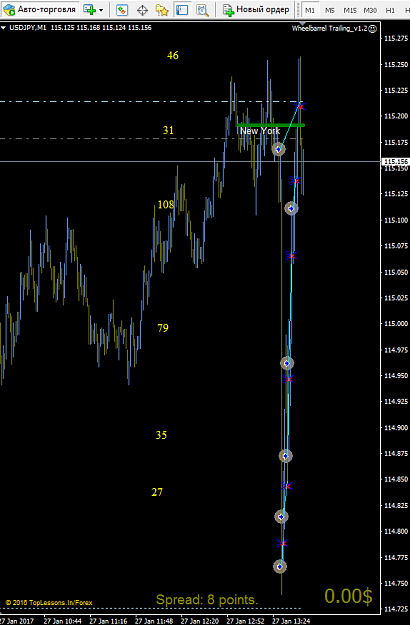Switch to the H1 timeframe
The width and height of the screenshot is (410, 625).
(390, 10)
